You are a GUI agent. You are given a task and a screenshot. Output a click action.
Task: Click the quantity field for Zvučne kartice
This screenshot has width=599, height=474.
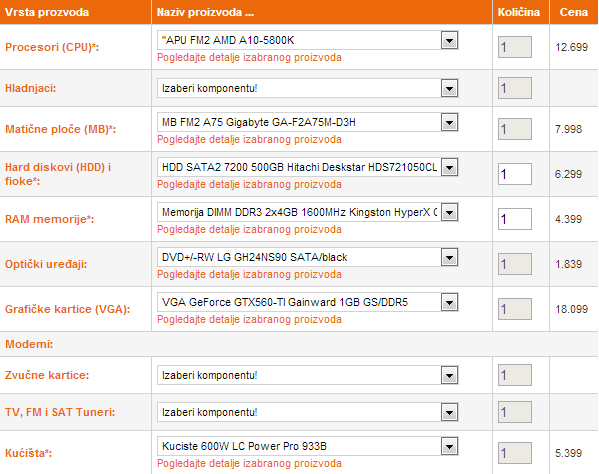515,375
